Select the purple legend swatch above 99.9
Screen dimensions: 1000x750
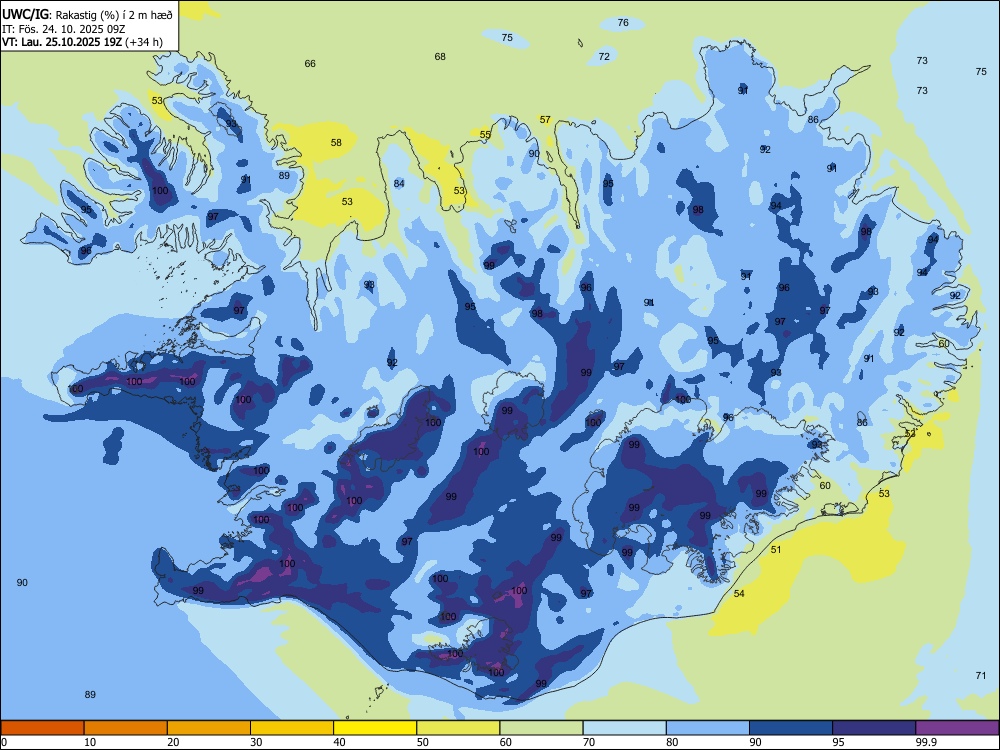[x=957, y=728]
